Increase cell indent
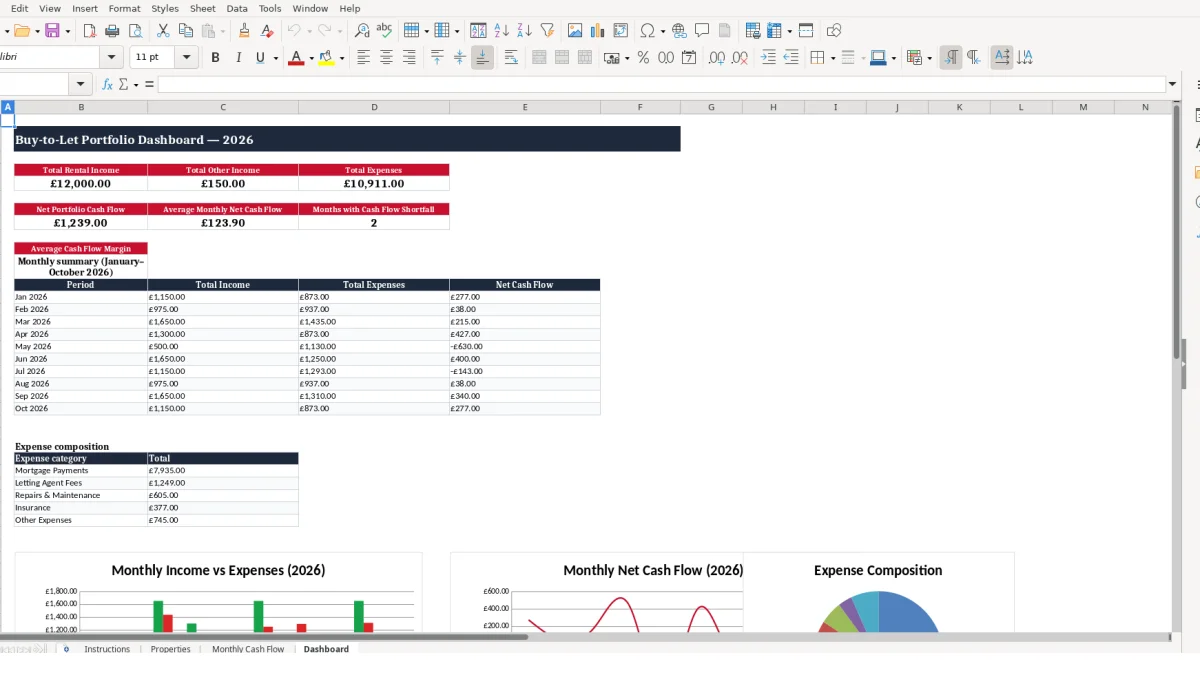Viewport: 1200px width, 675px height. click(x=768, y=58)
